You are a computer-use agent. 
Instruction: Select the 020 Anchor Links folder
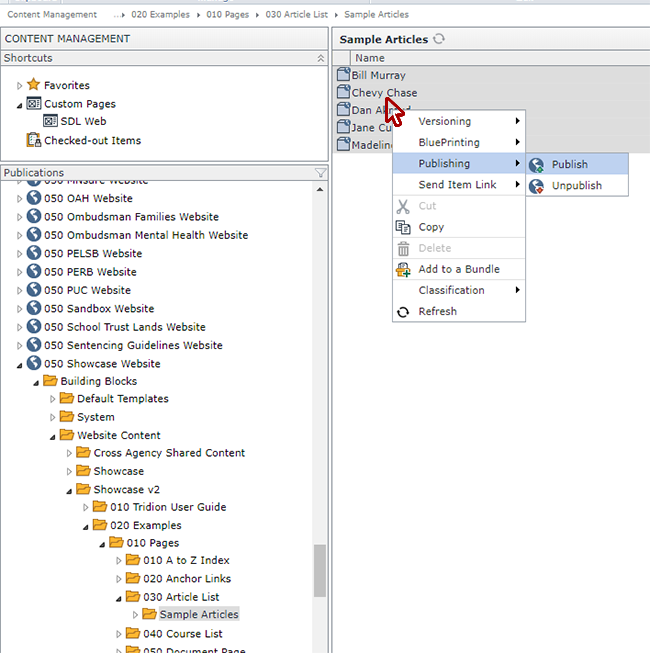186,579
